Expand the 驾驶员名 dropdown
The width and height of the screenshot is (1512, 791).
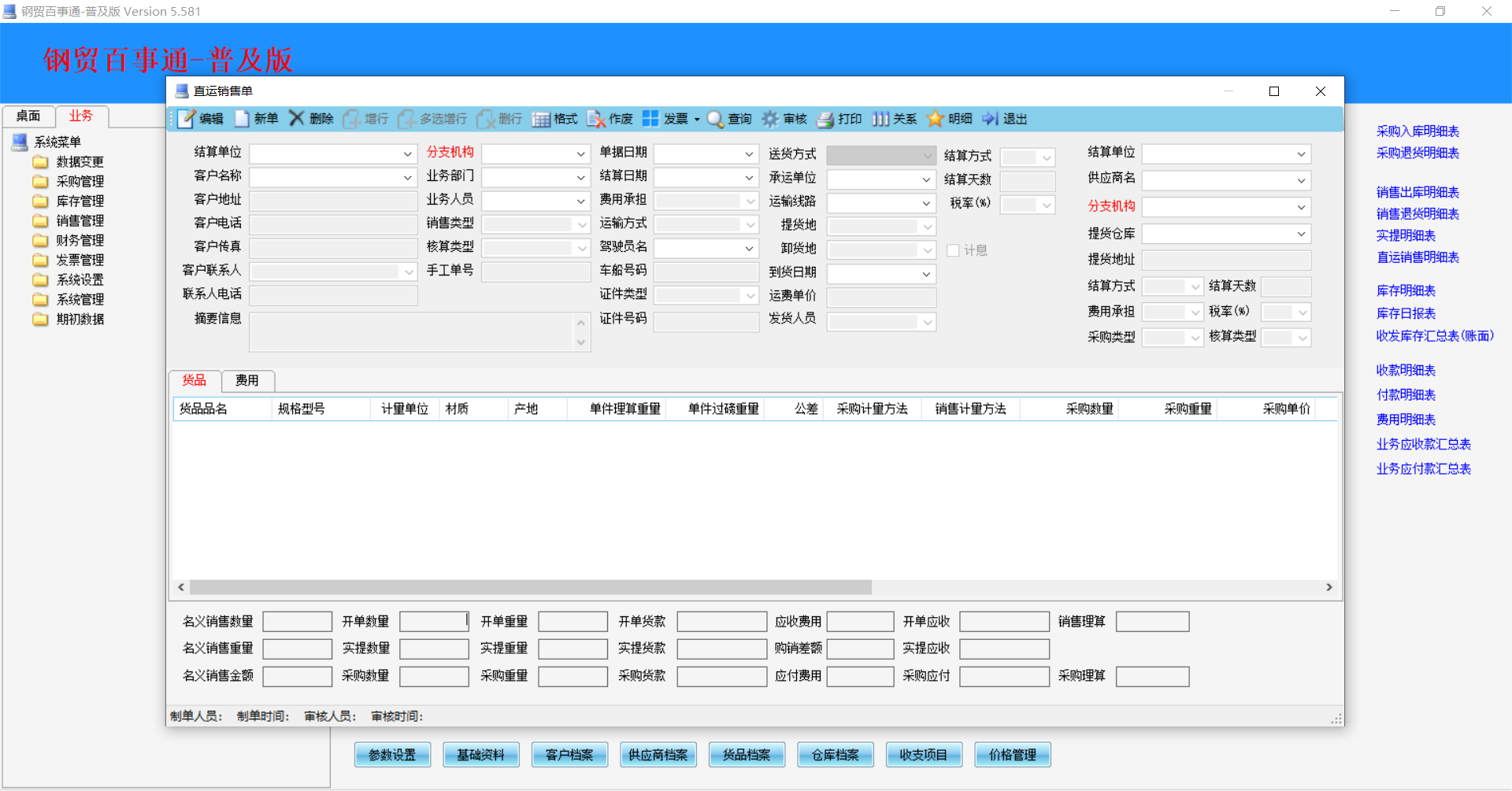pyautogui.click(x=749, y=249)
